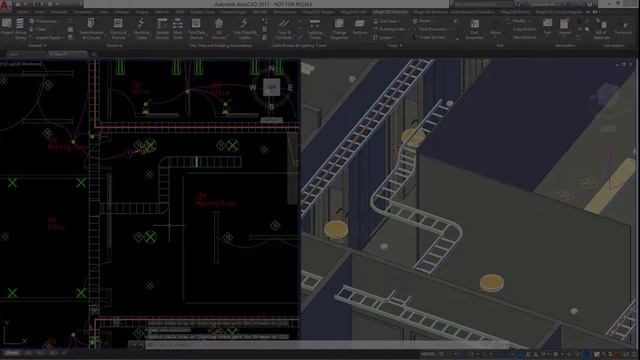Viewport: 640px width, 360px height.
Task: Open the AutoCAD application menu
Action: coord(5,5)
